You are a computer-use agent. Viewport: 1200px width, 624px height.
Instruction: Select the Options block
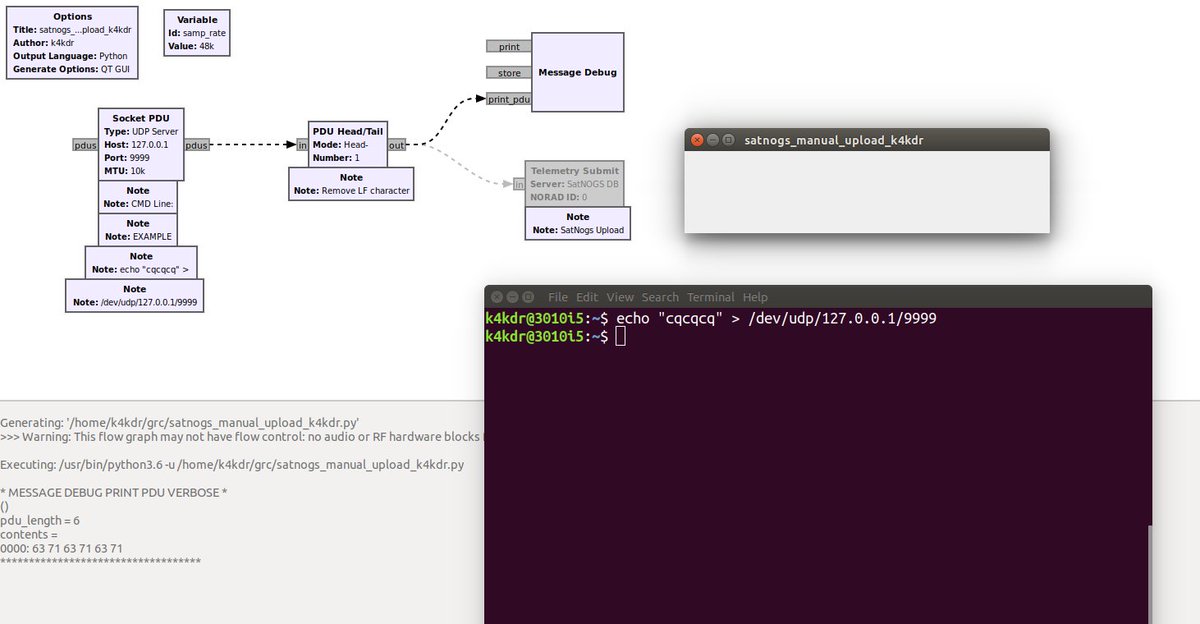click(72, 44)
